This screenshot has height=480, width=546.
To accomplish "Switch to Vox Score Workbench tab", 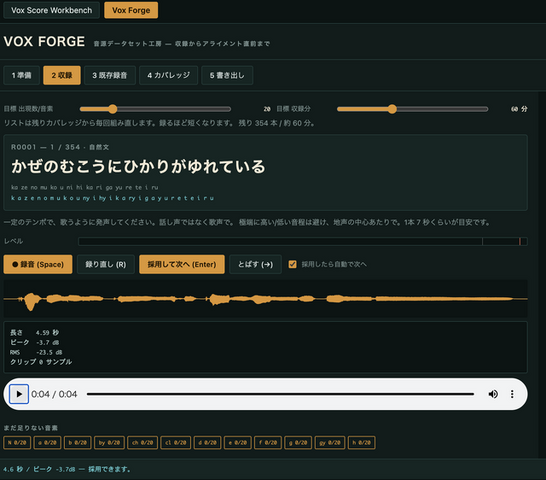I will [x=52, y=10].
